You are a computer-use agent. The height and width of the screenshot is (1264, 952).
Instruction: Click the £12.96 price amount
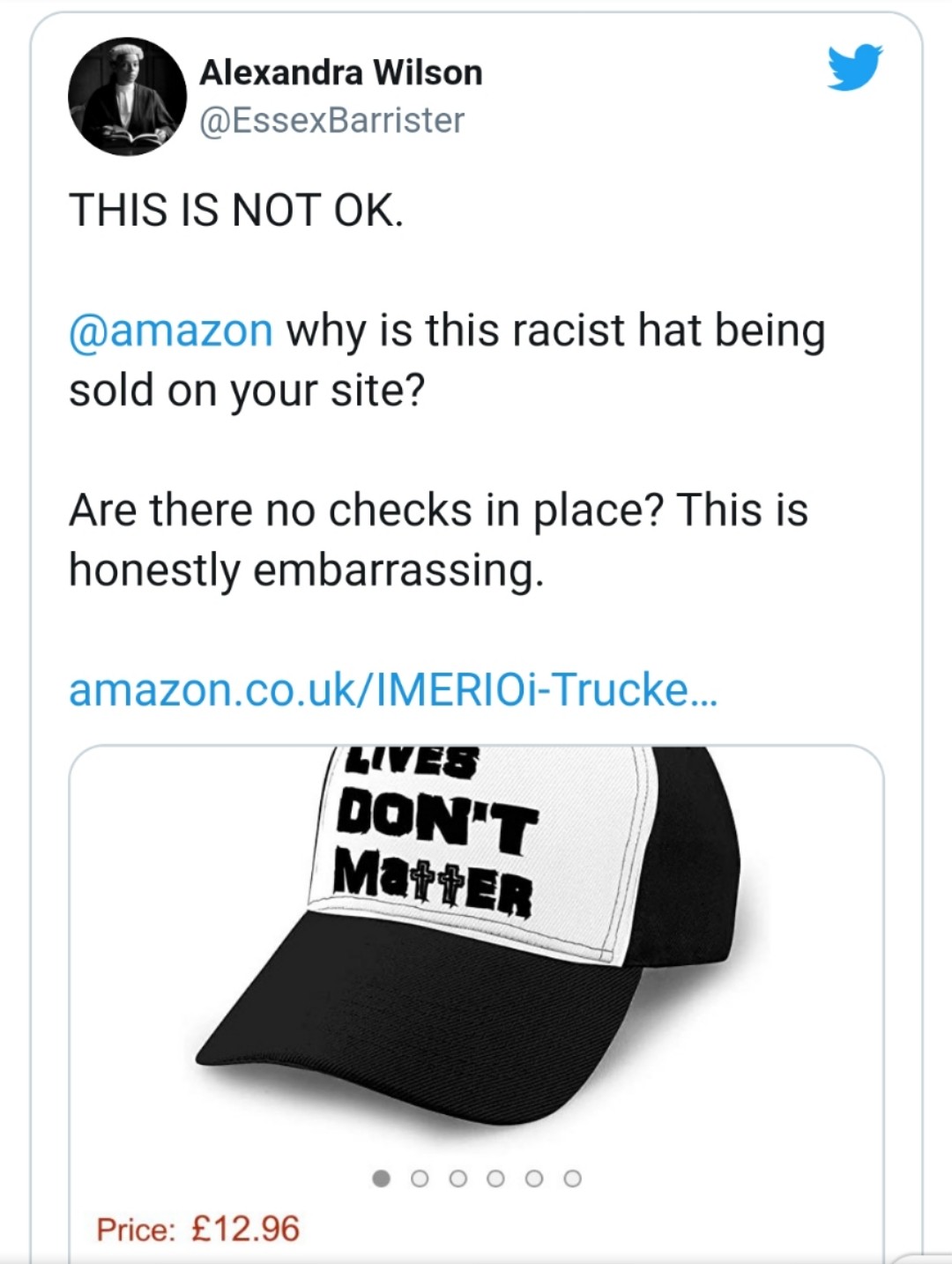245,1229
